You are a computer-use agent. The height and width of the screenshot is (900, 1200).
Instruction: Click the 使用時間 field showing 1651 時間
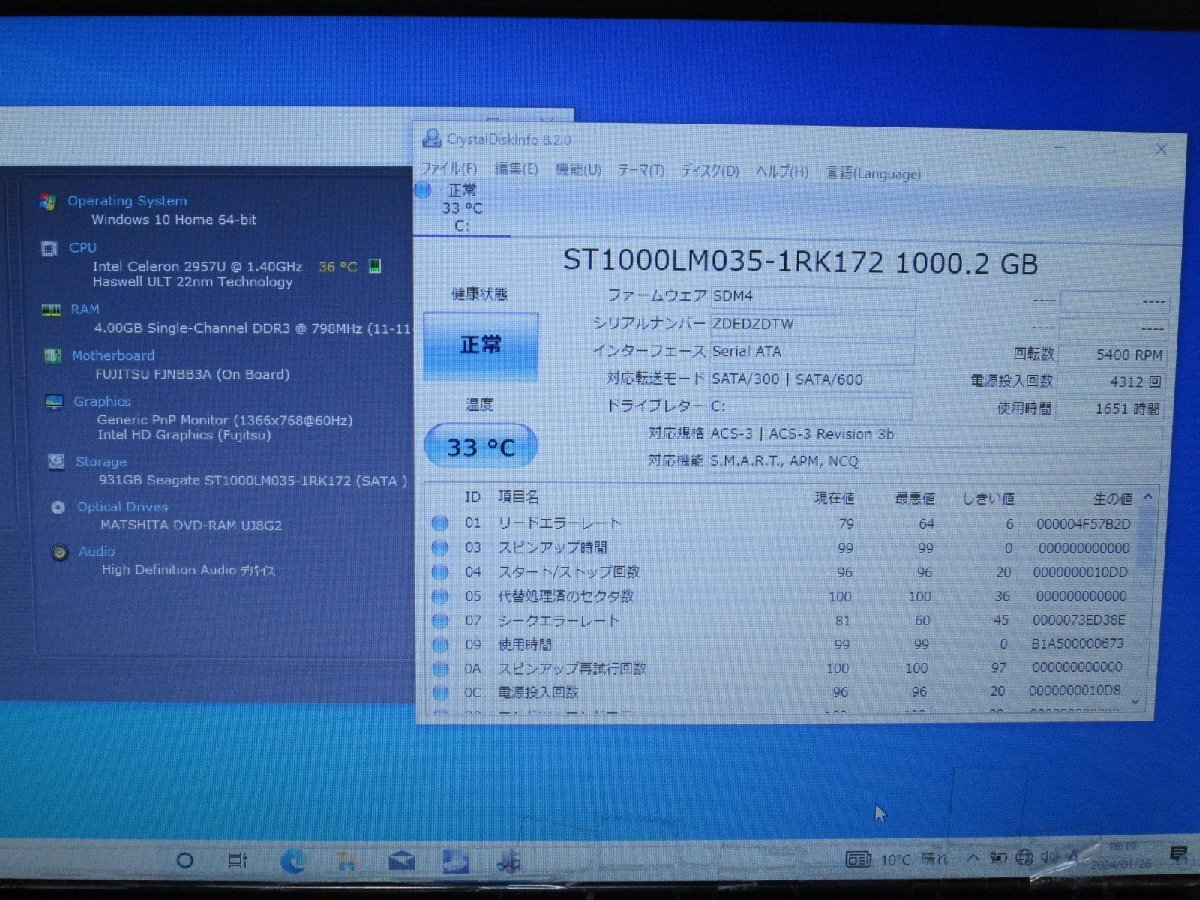pyautogui.click(x=1111, y=409)
